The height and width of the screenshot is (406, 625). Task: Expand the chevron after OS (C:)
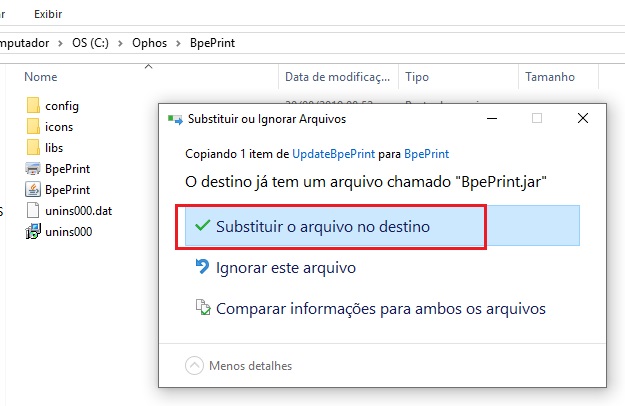tap(120, 43)
